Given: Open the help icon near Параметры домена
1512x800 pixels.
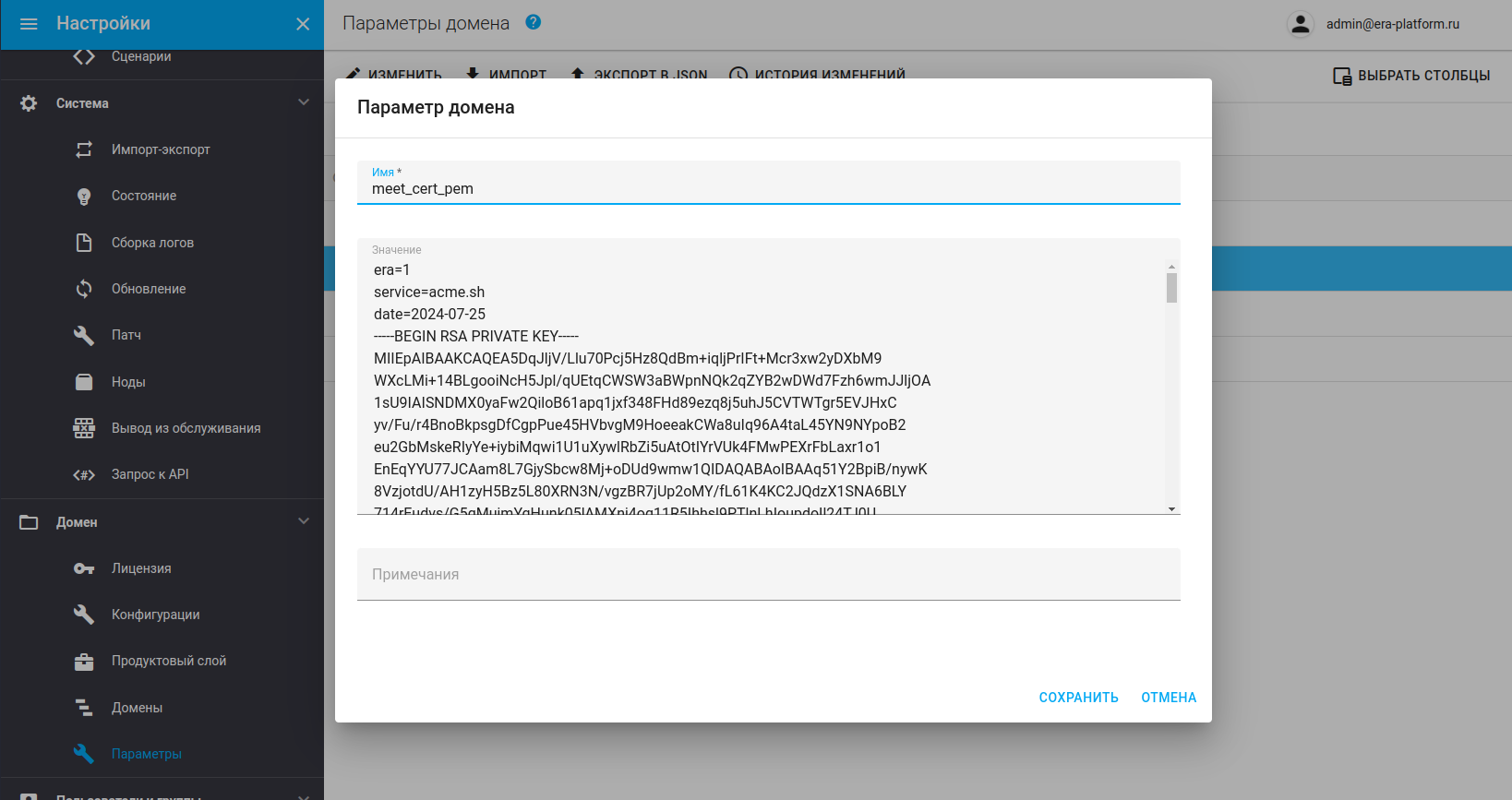Looking at the screenshot, I should click(x=533, y=22).
